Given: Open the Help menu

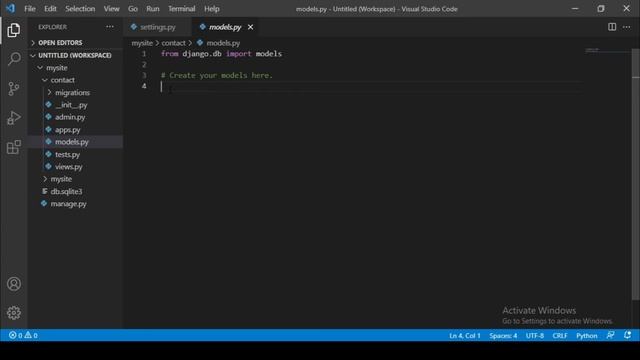Looking at the screenshot, I should click(x=212, y=9).
